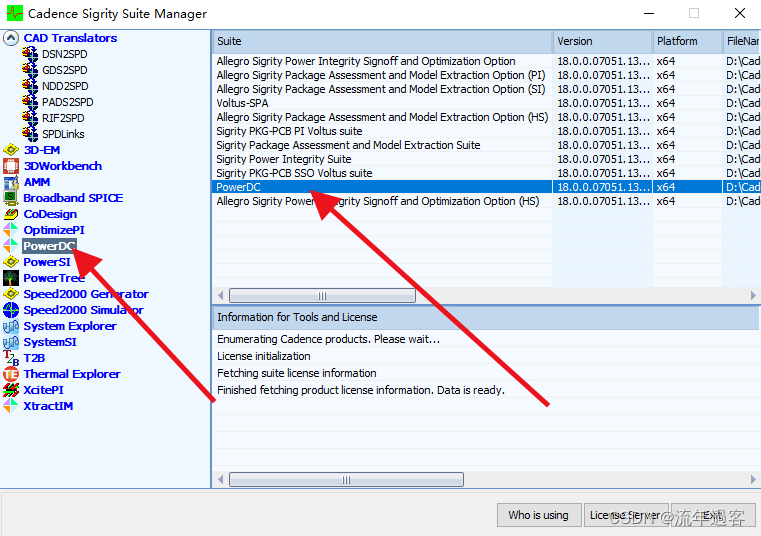This screenshot has height=536, width=761.
Task: Sort by Suite column header
Action: point(382,41)
